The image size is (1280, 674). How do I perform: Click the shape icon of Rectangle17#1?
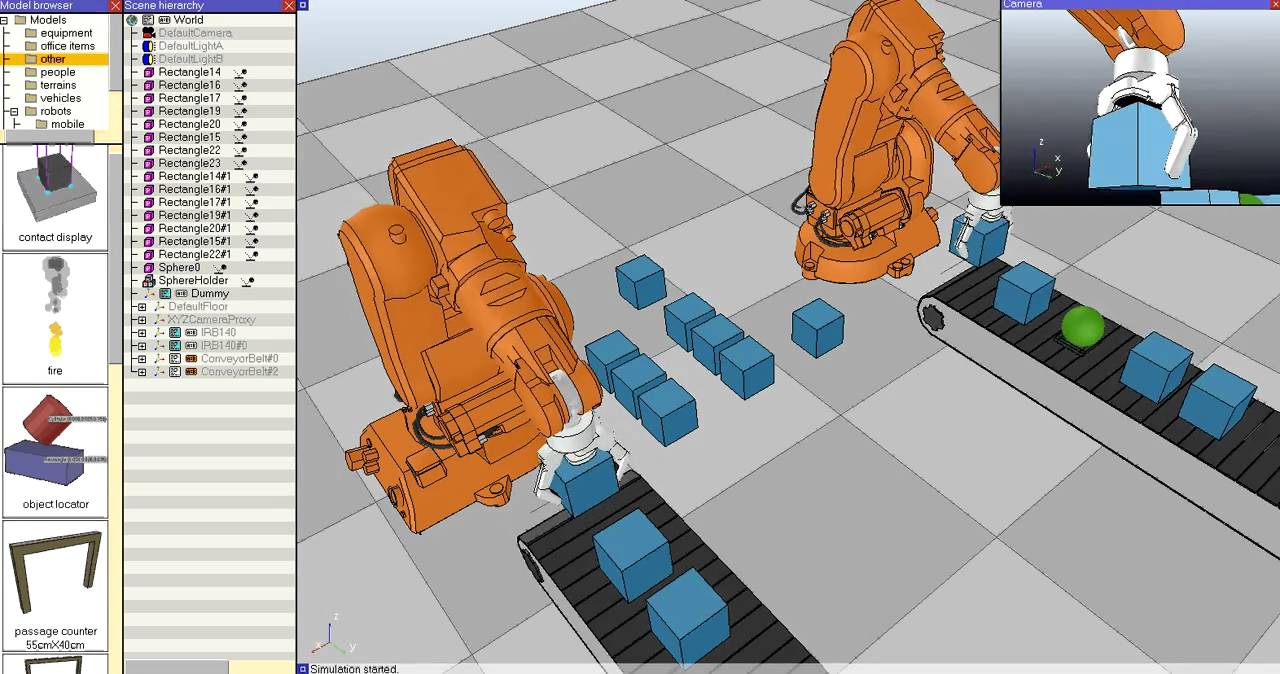(149, 202)
